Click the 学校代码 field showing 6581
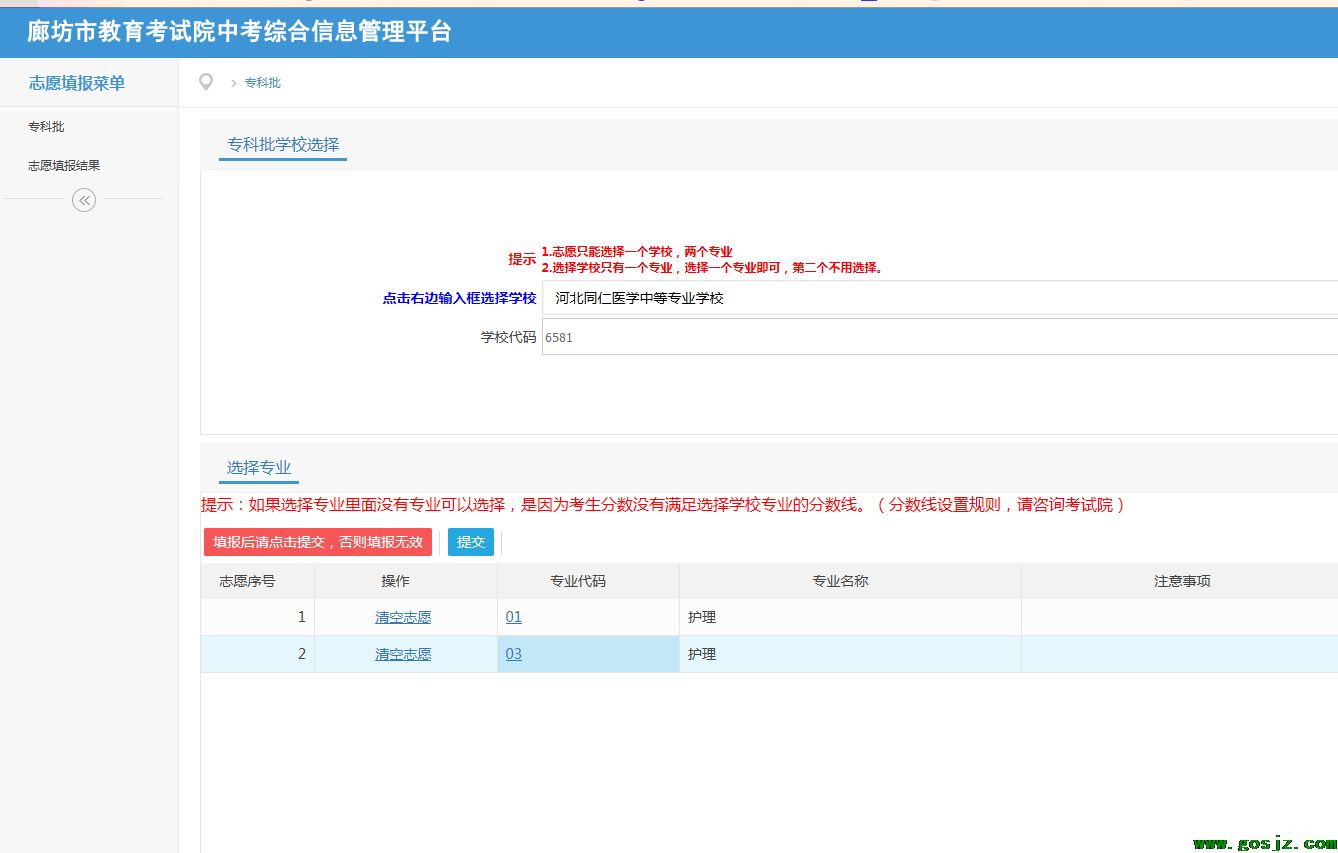Viewport: 1338px width, 853px height. [940, 337]
